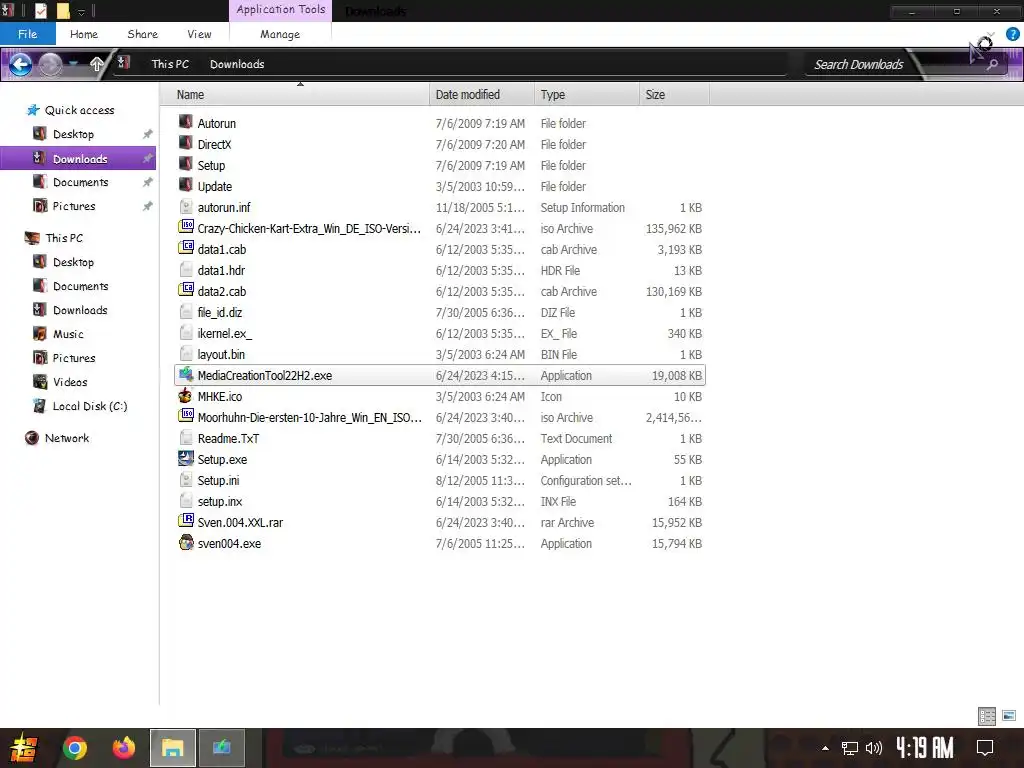Show hidden tray icons arrow
This screenshot has width=1024, height=768.
click(825, 748)
